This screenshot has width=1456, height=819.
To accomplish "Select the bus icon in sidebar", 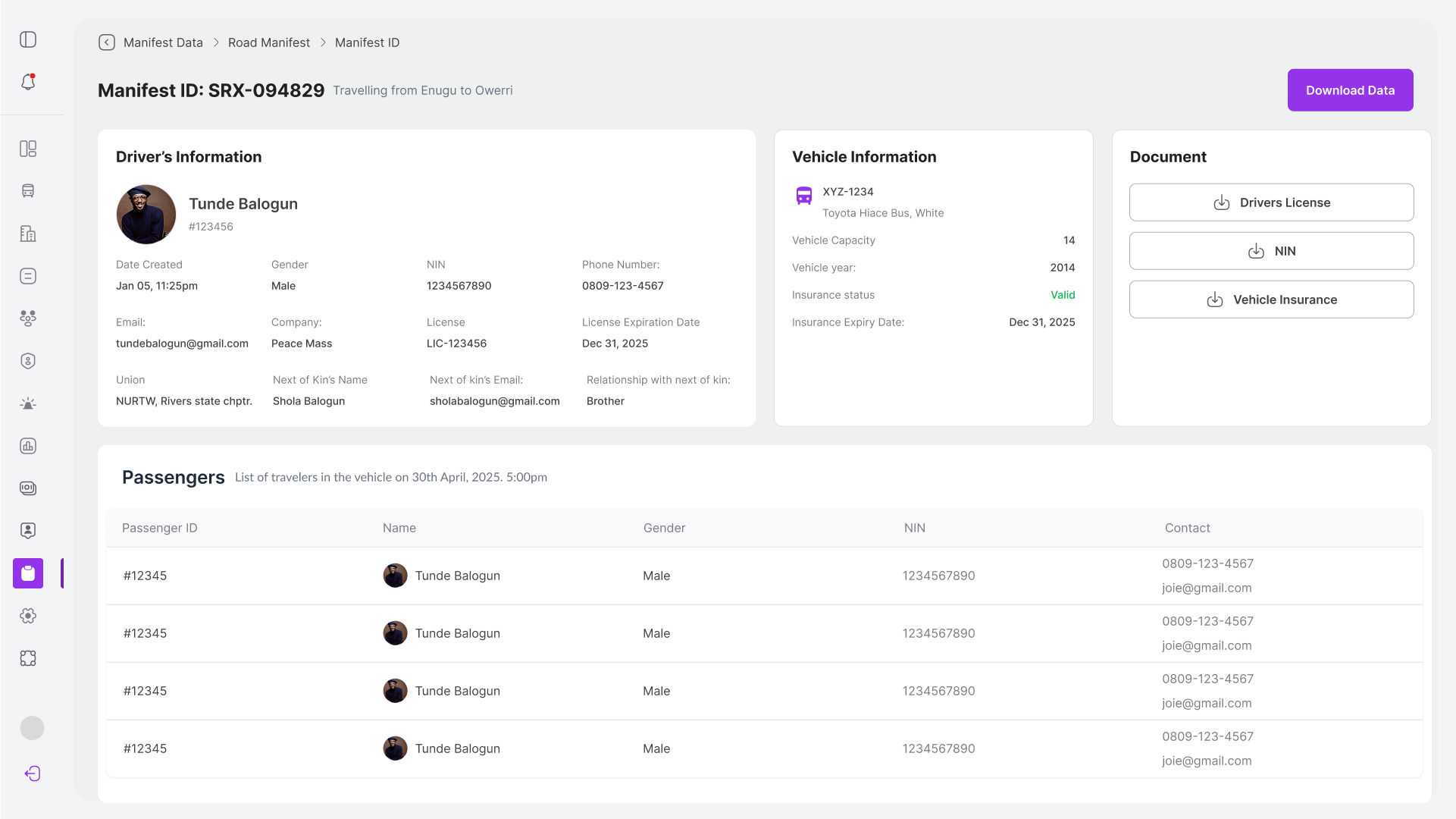I will (28, 191).
